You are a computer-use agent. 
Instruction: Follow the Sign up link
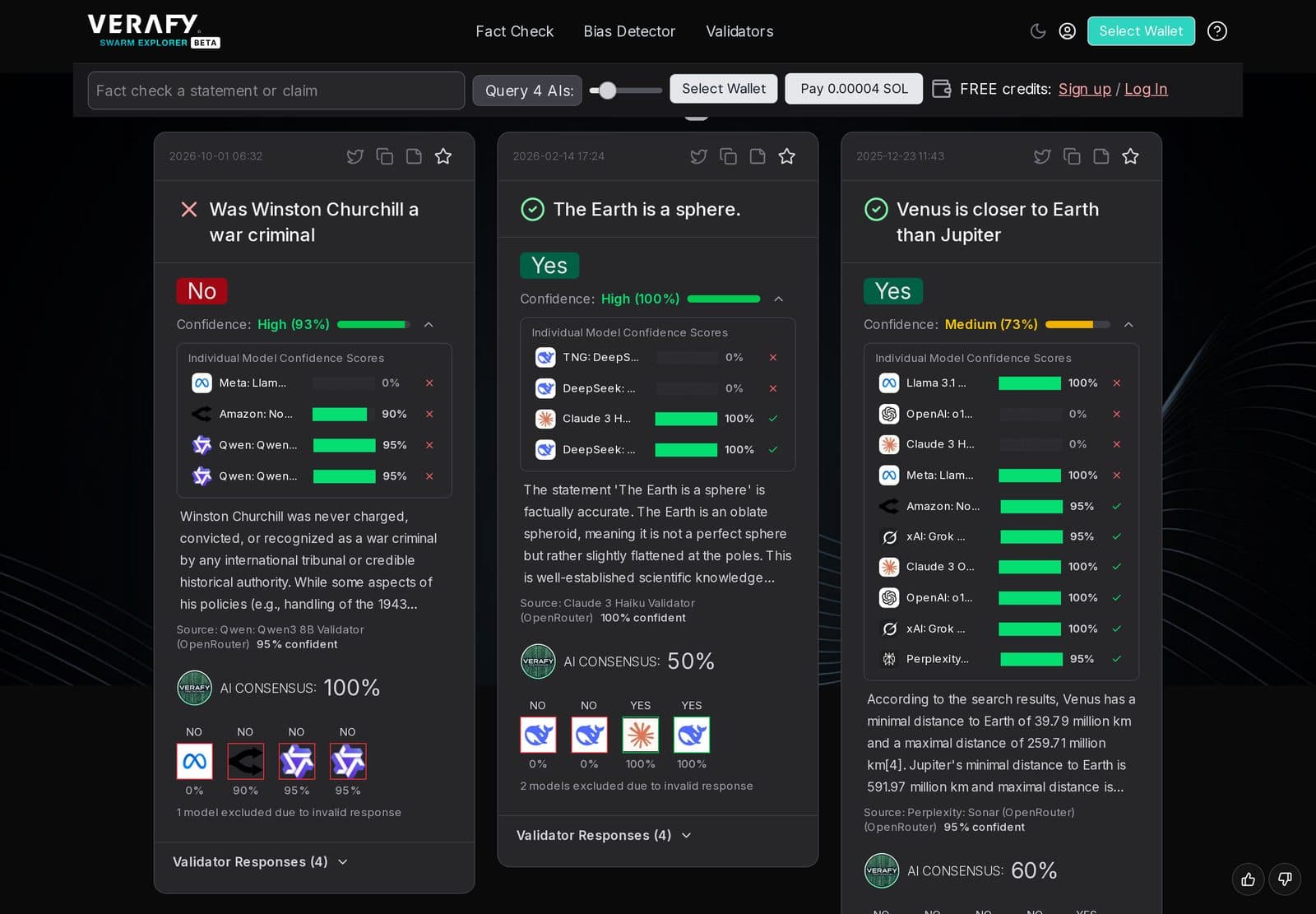(x=1084, y=89)
